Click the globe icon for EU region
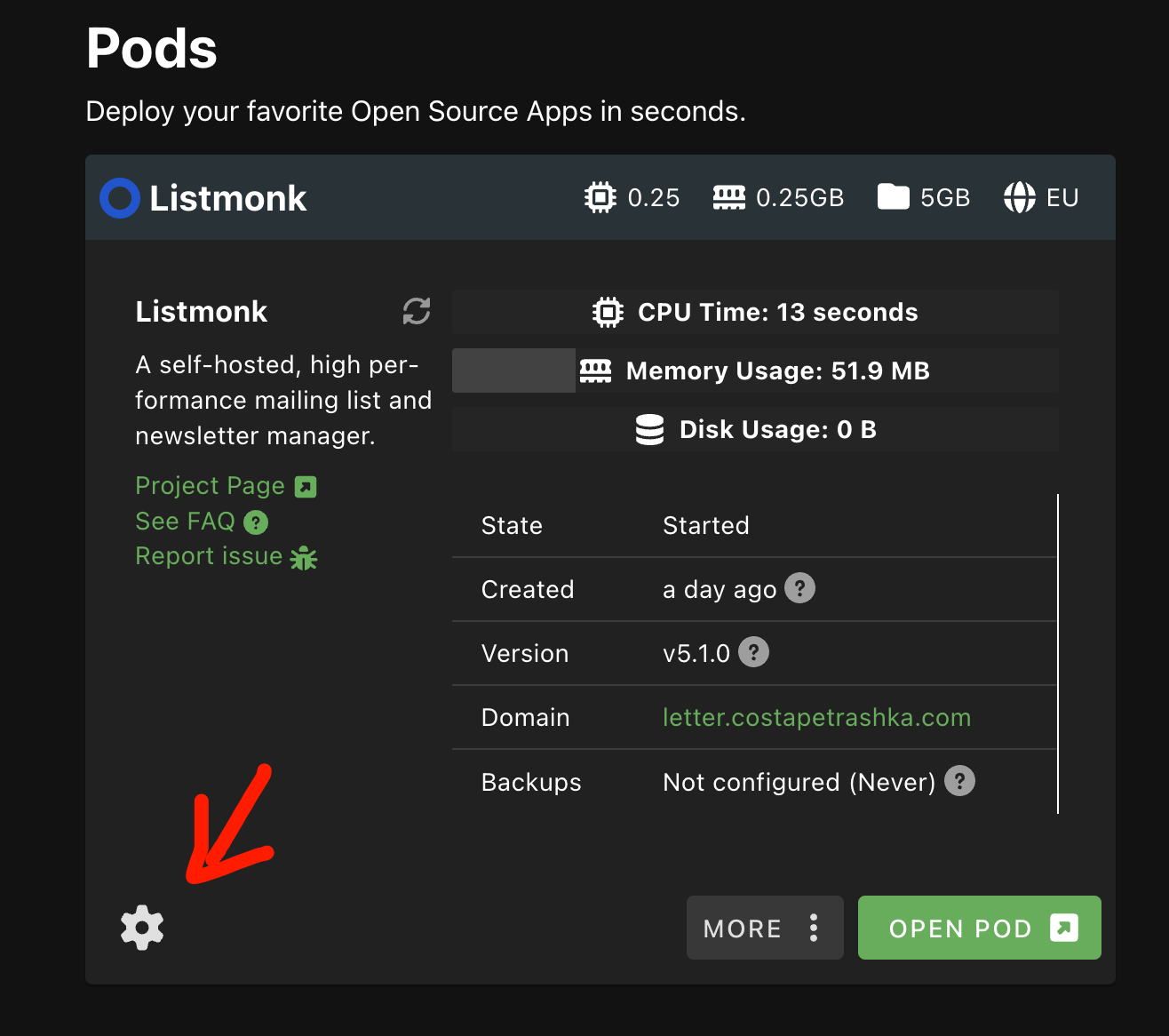The width and height of the screenshot is (1169, 1036). click(1020, 197)
